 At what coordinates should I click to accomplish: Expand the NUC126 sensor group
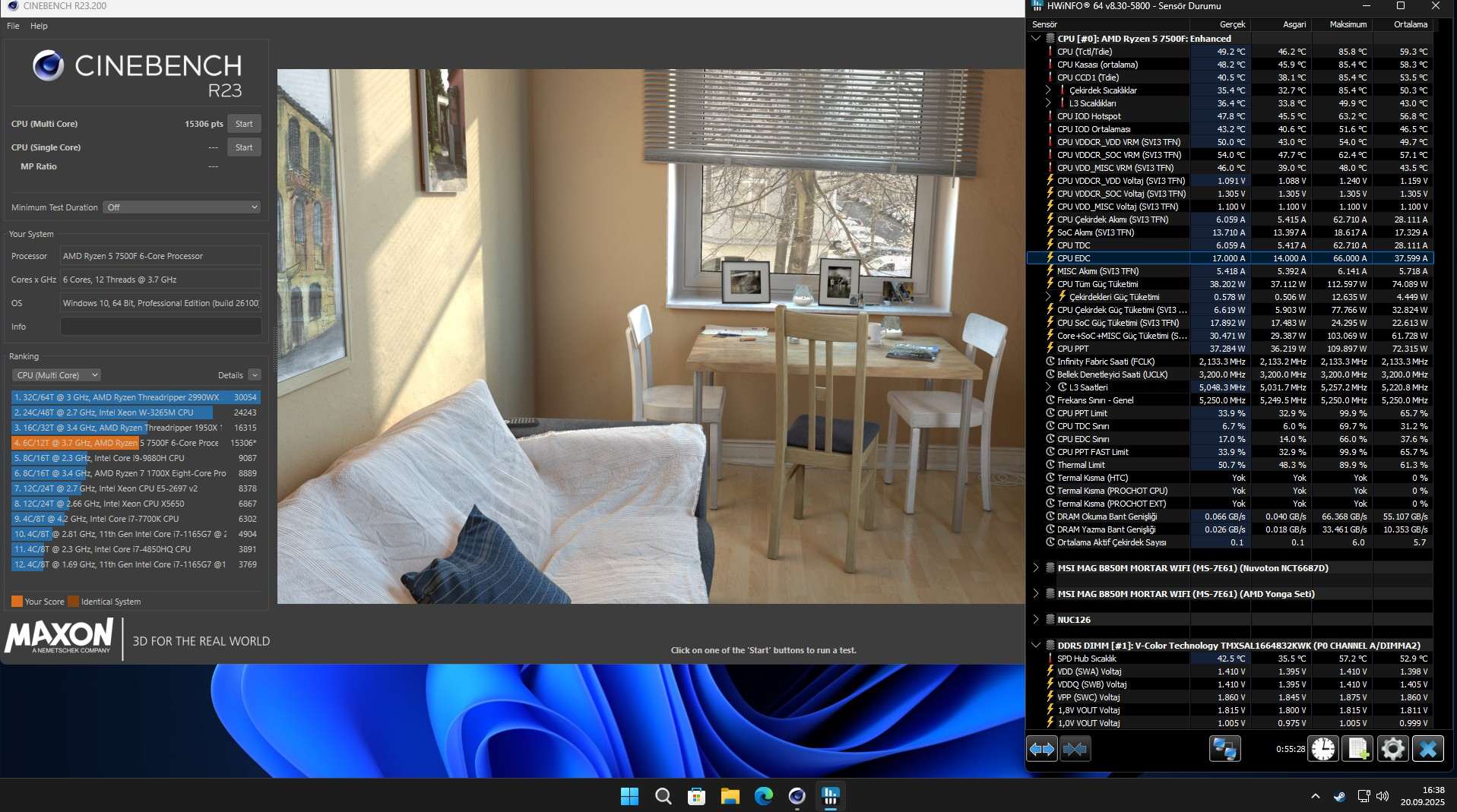(x=1035, y=619)
